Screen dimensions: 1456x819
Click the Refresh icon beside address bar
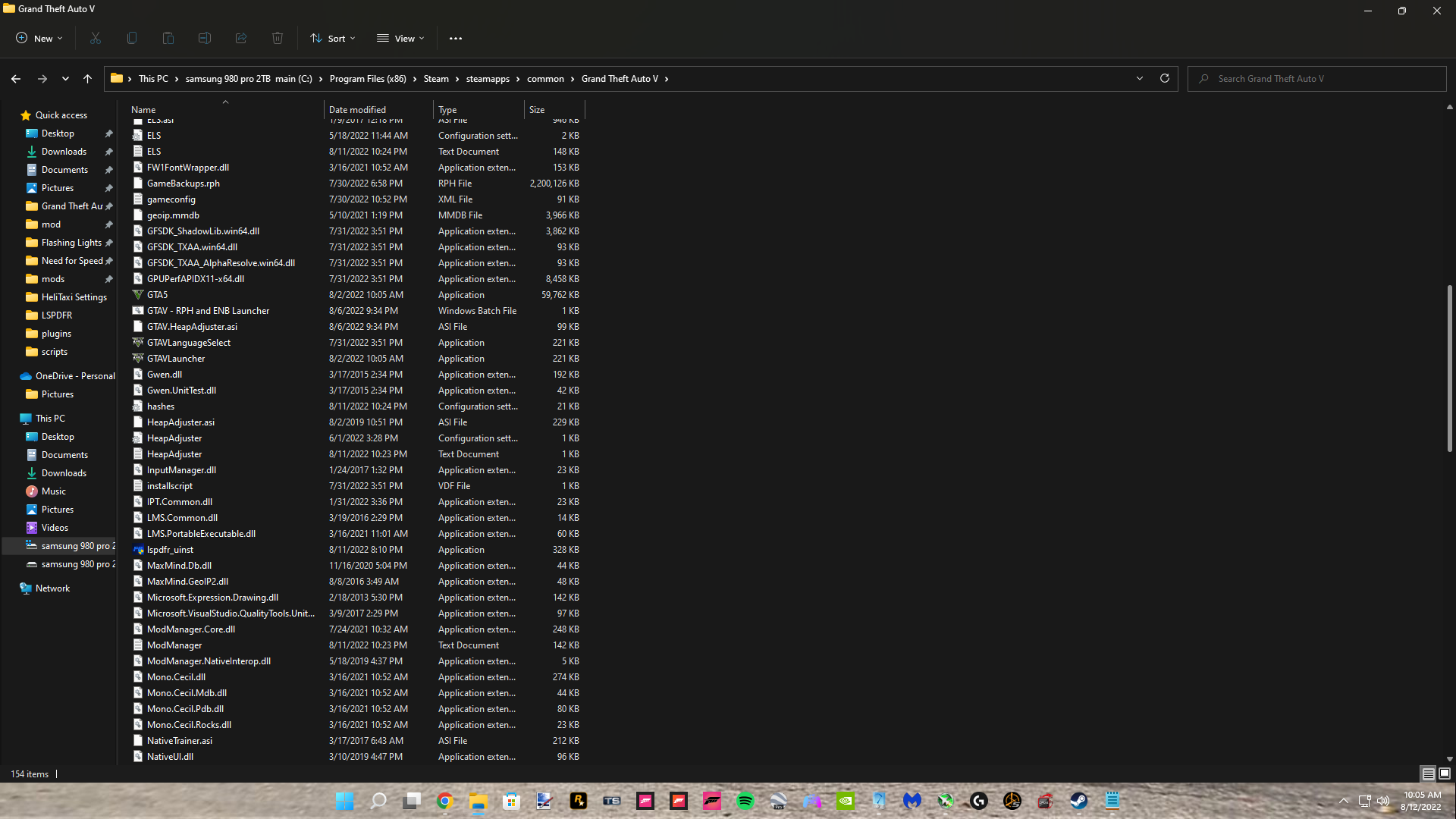tap(1165, 78)
